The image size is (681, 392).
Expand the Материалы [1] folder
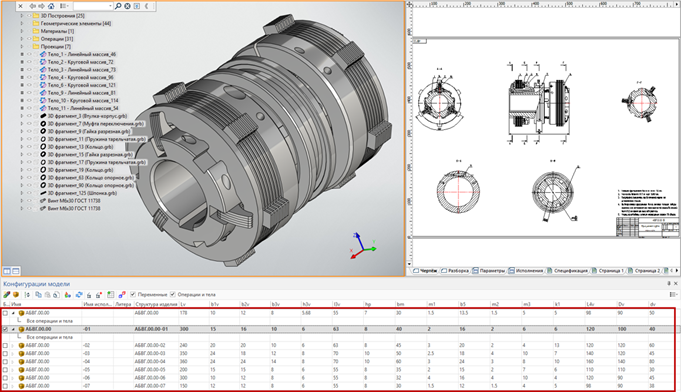coord(22,31)
